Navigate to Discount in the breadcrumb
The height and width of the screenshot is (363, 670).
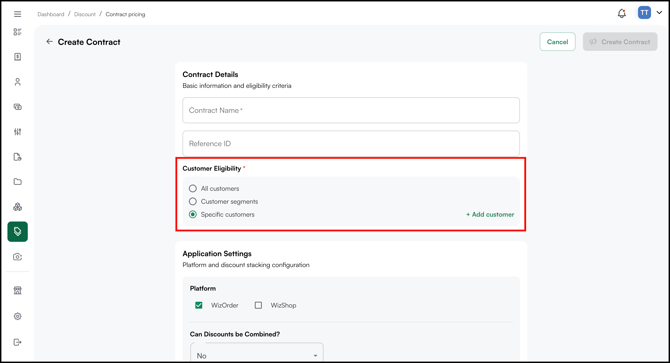[x=85, y=14]
